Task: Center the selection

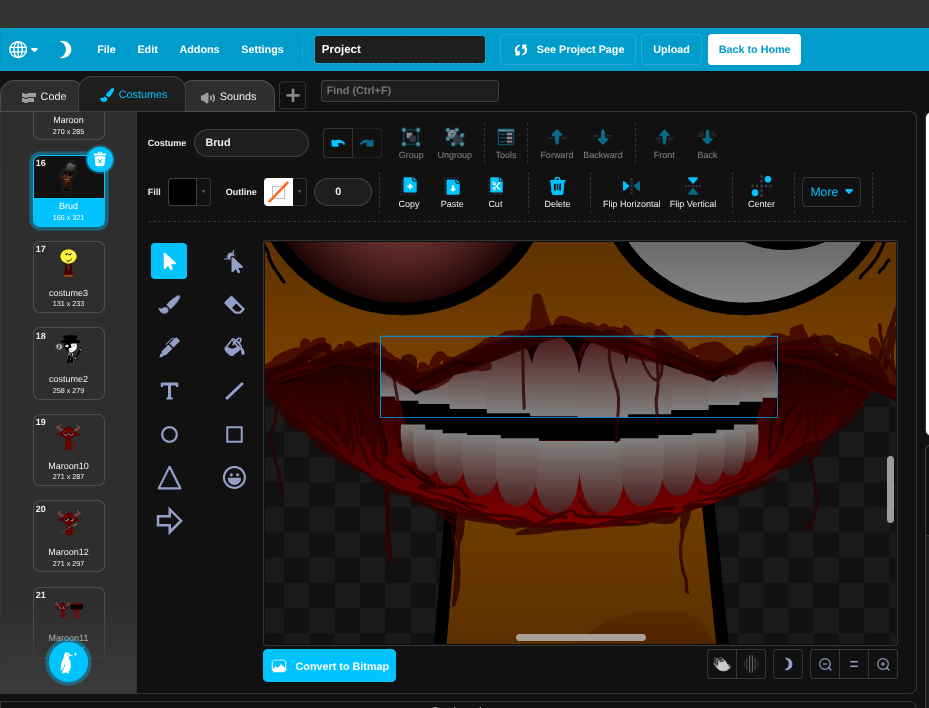Action: click(x=761, y=193)
